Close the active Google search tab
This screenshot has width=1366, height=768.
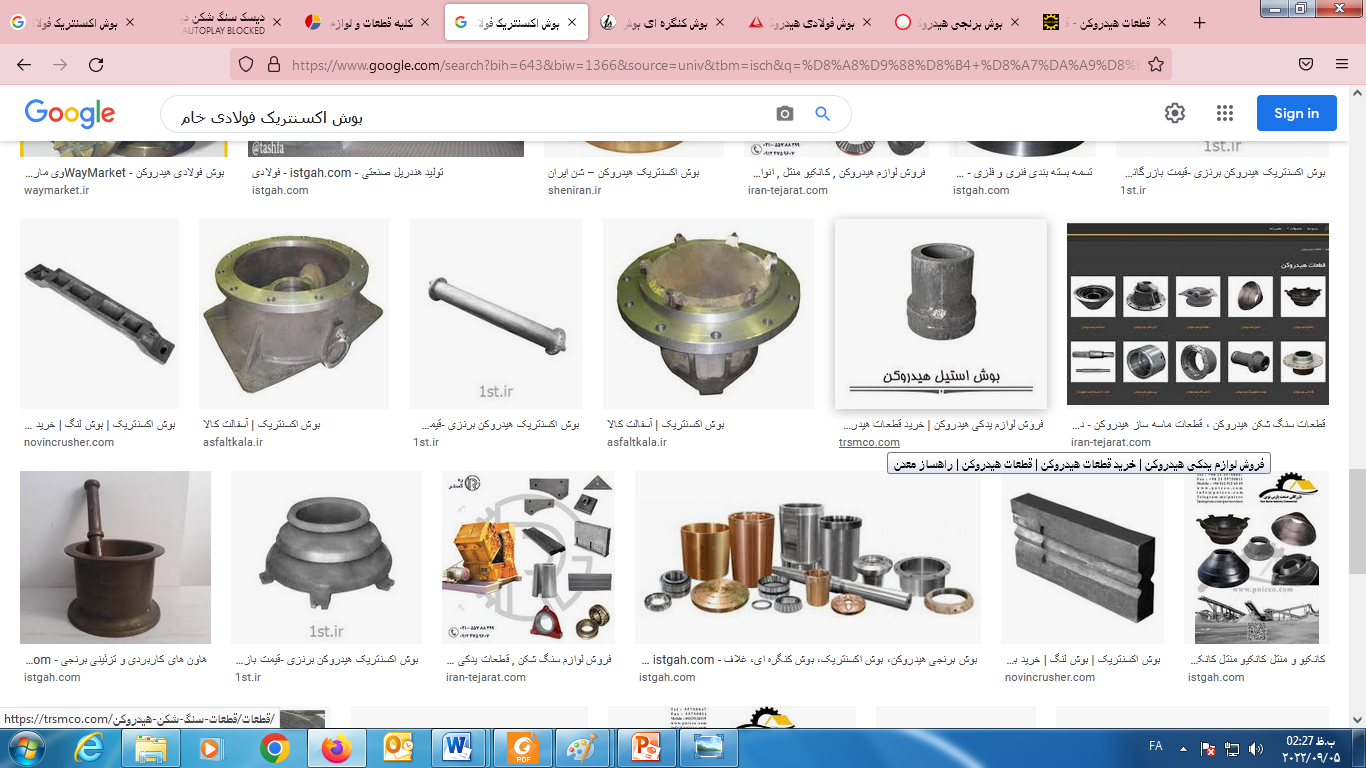tap(571, 22)
